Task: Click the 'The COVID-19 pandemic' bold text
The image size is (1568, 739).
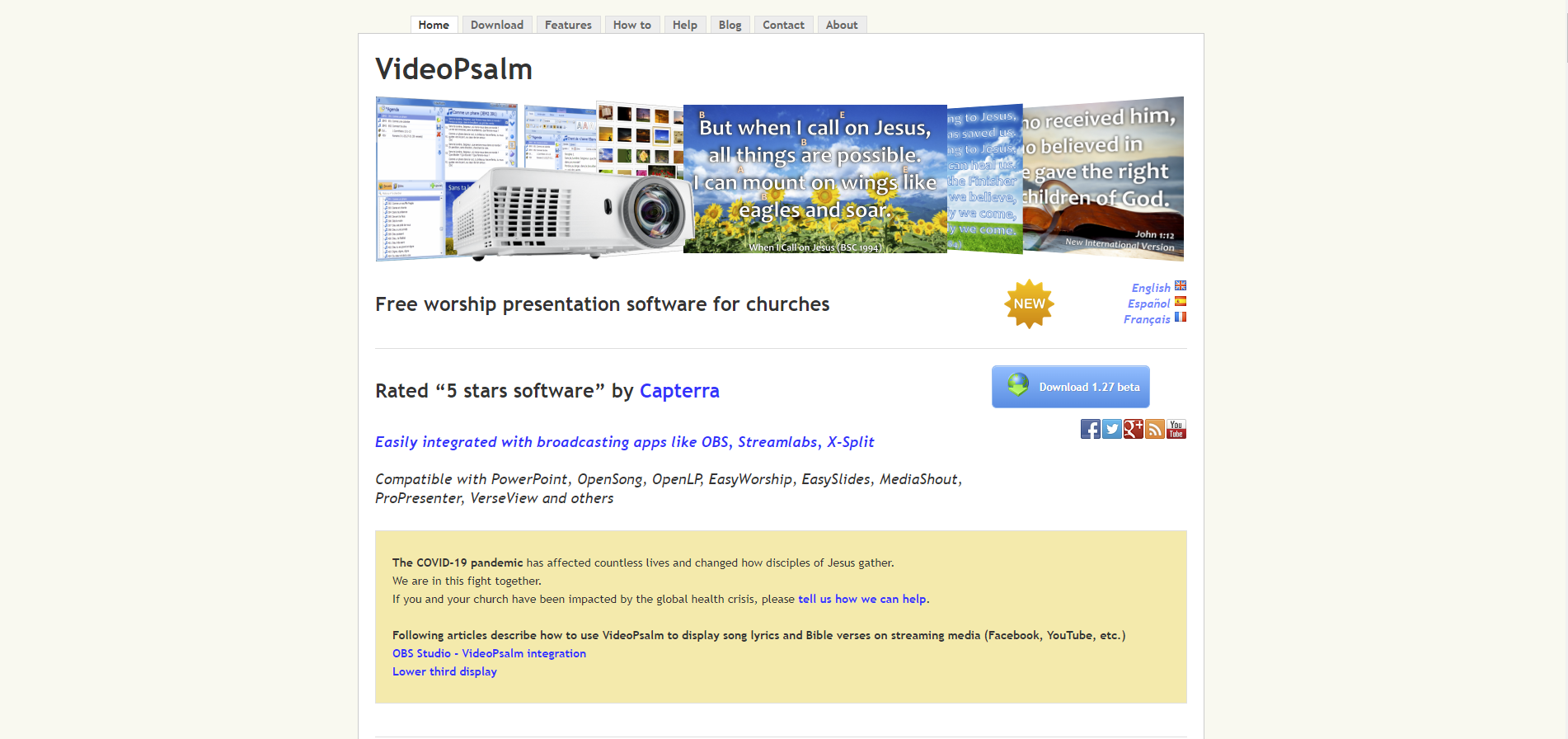Action: (458, 562)
